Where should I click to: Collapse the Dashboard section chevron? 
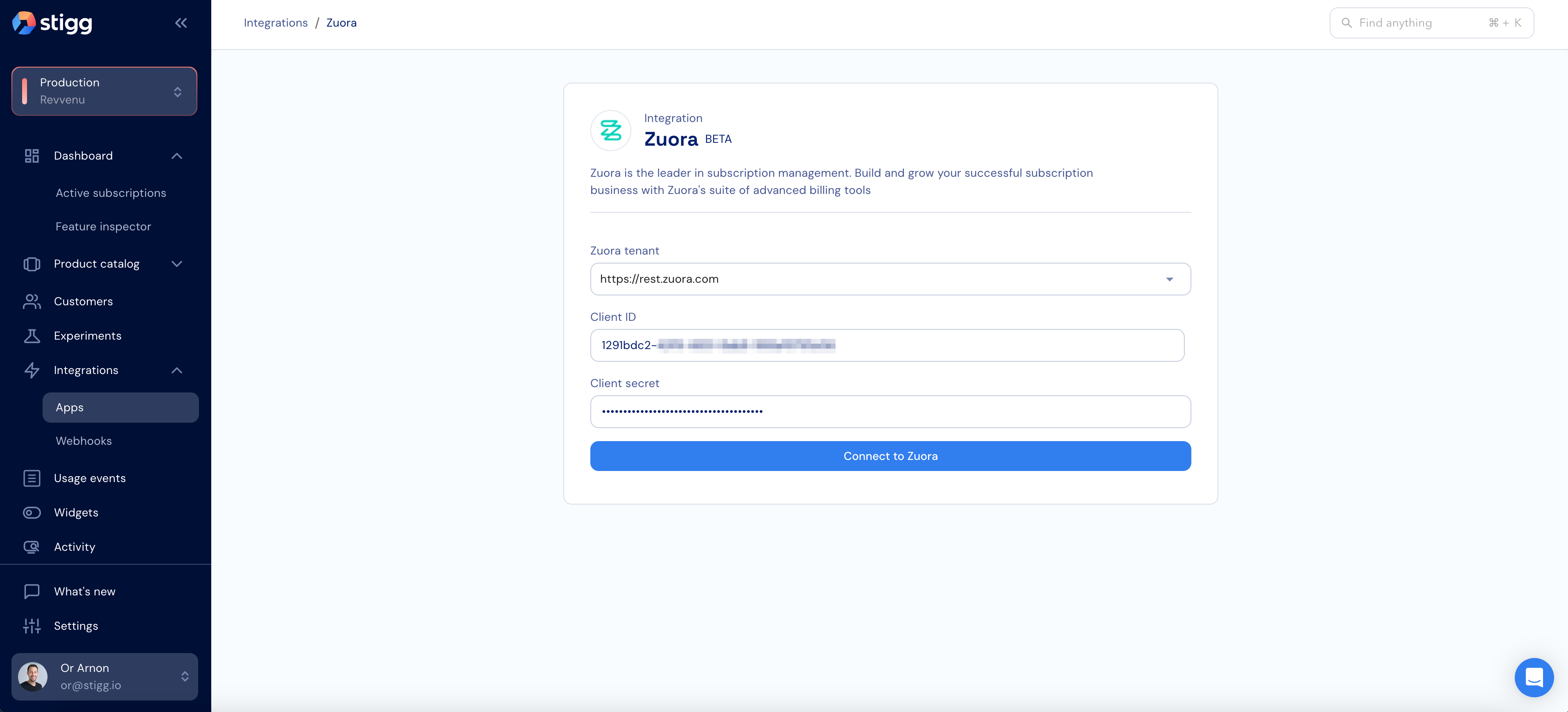[x=177, y=156]
